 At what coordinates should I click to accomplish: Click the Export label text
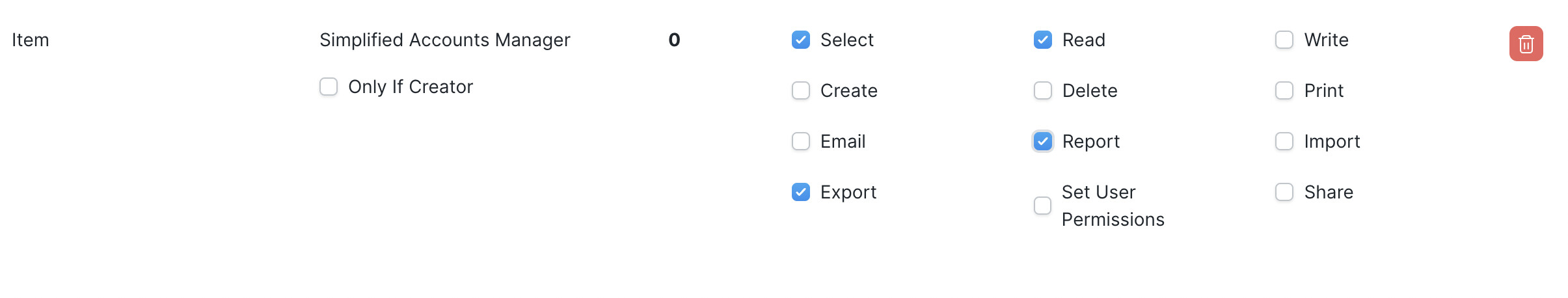pyautogui.click(x=848, y=192)
